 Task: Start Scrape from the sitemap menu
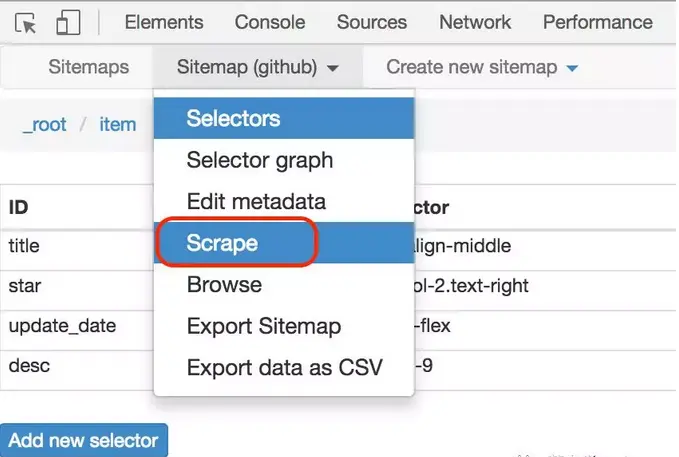(222, 243)
